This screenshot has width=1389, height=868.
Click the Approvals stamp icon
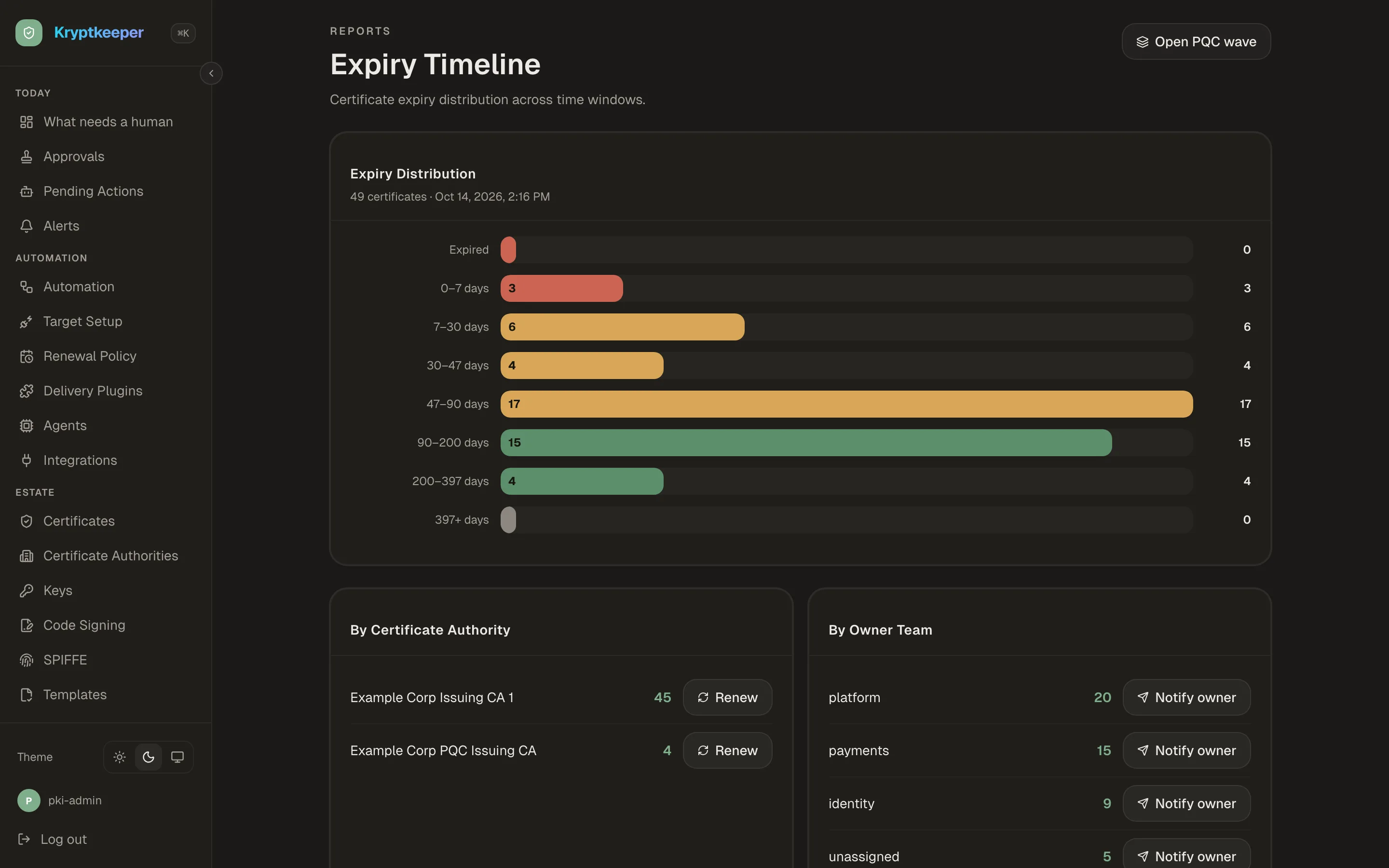click(27, 157)
